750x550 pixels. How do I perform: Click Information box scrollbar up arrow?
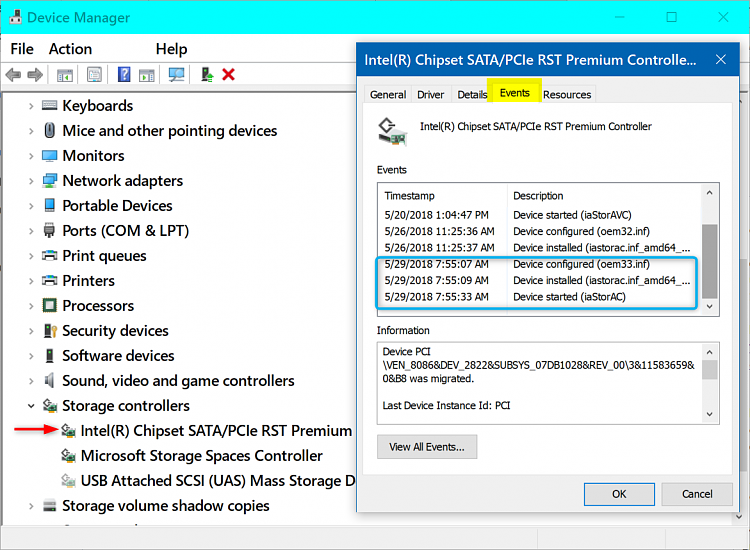709,352
